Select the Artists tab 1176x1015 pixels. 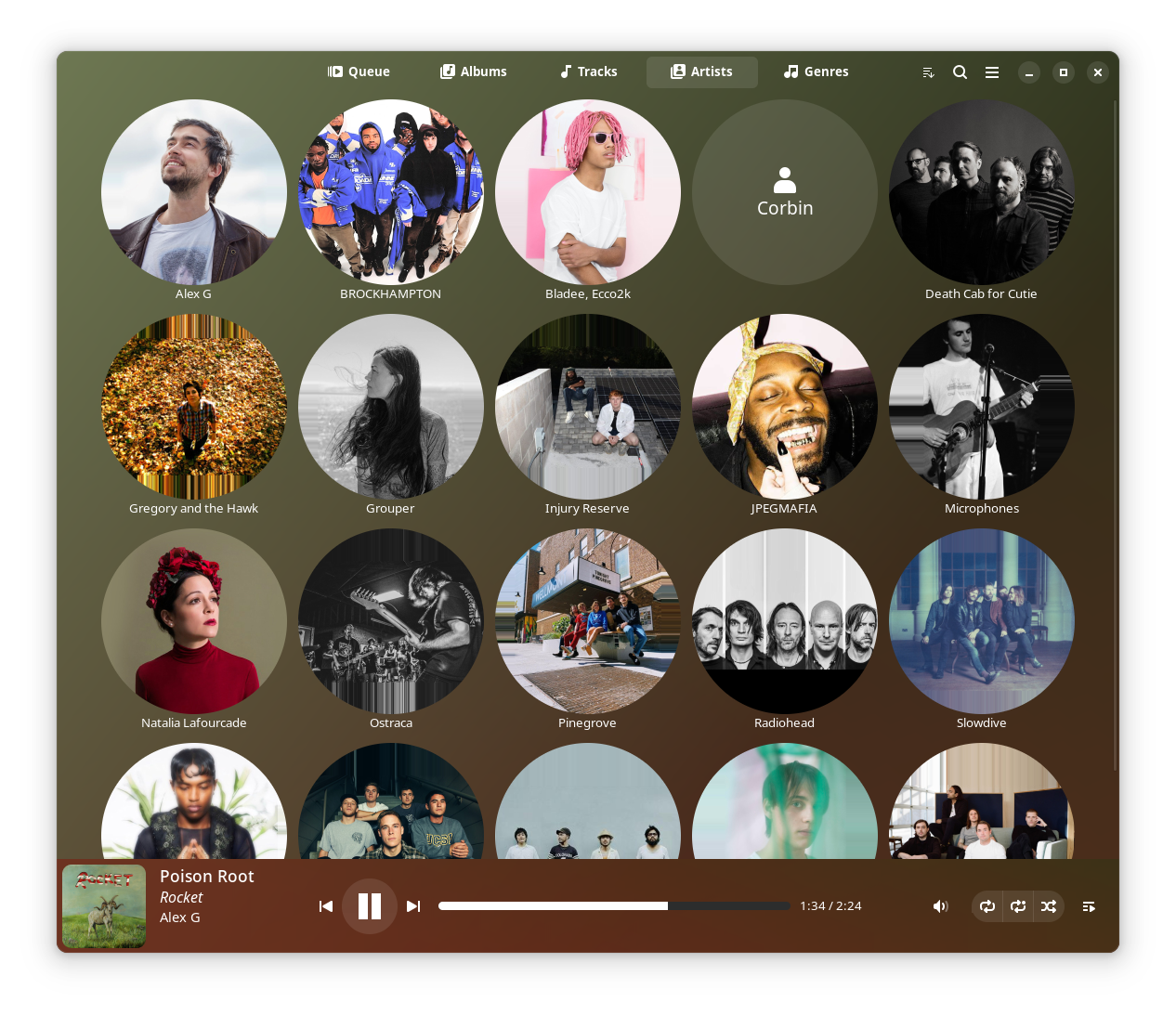702,72
